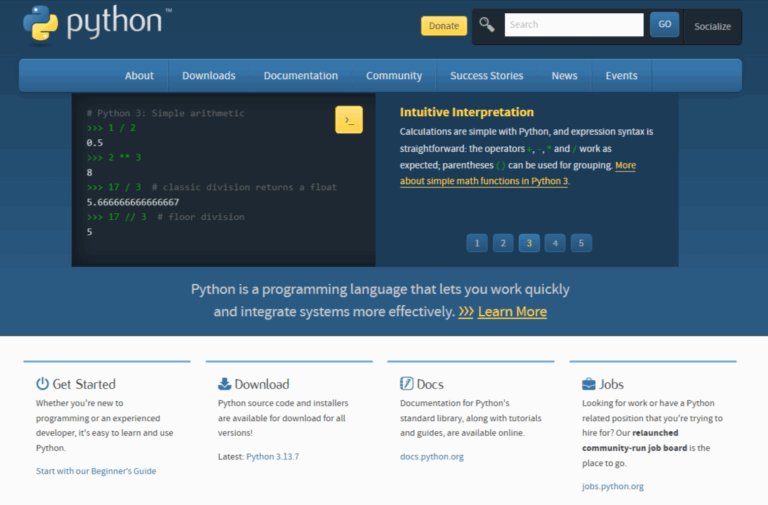Open the About menu

coord(139,75)
